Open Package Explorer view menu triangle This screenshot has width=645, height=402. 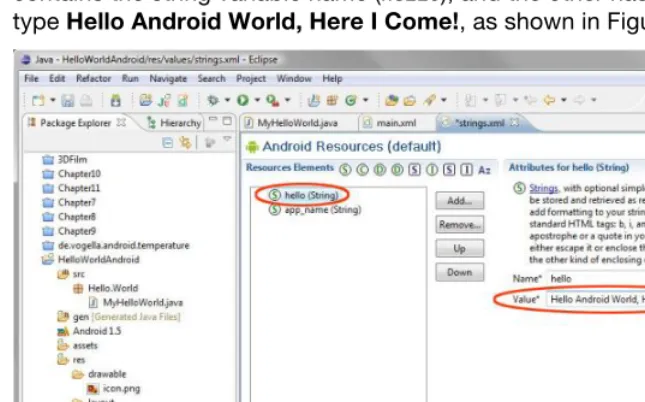pyautogui.click(x=227, y=140)
